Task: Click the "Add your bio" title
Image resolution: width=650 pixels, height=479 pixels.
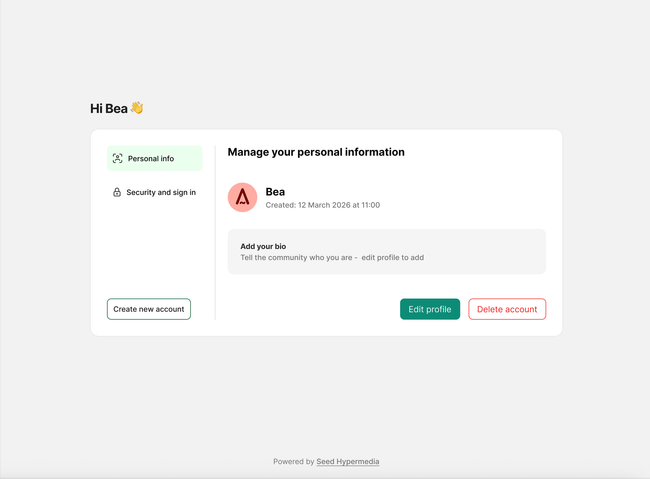Action: [263, 246]
